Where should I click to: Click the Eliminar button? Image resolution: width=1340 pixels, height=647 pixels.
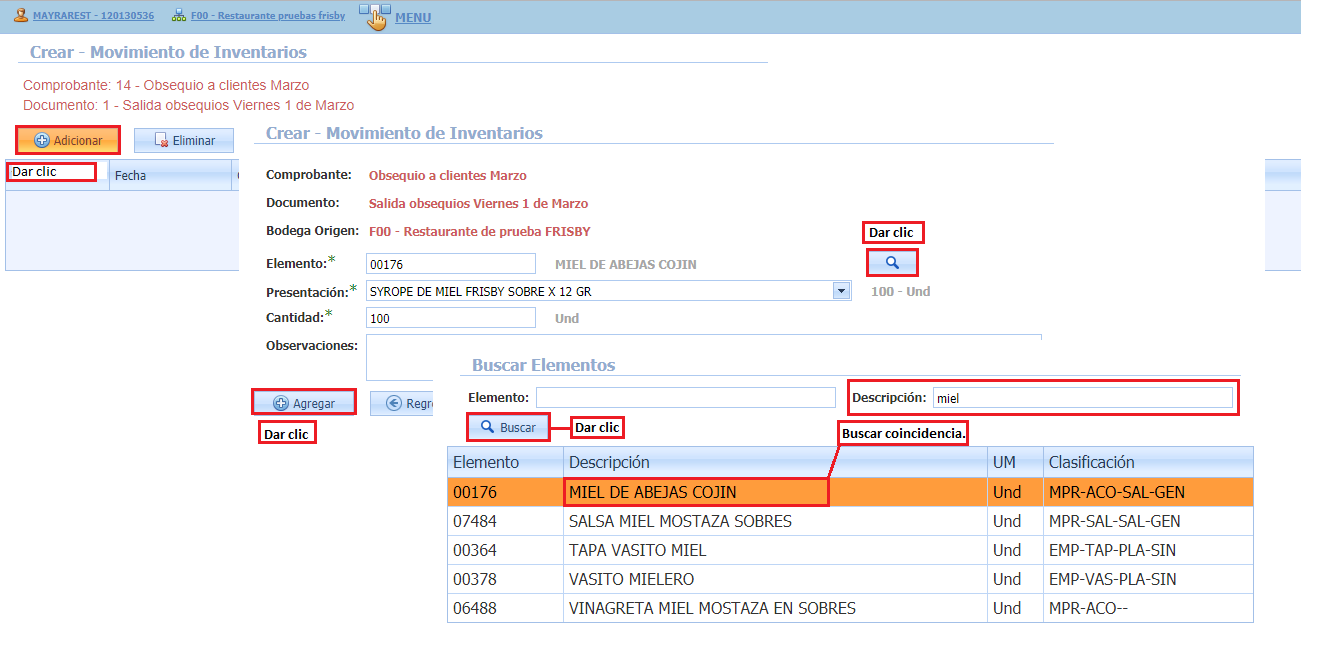(184, 141)
